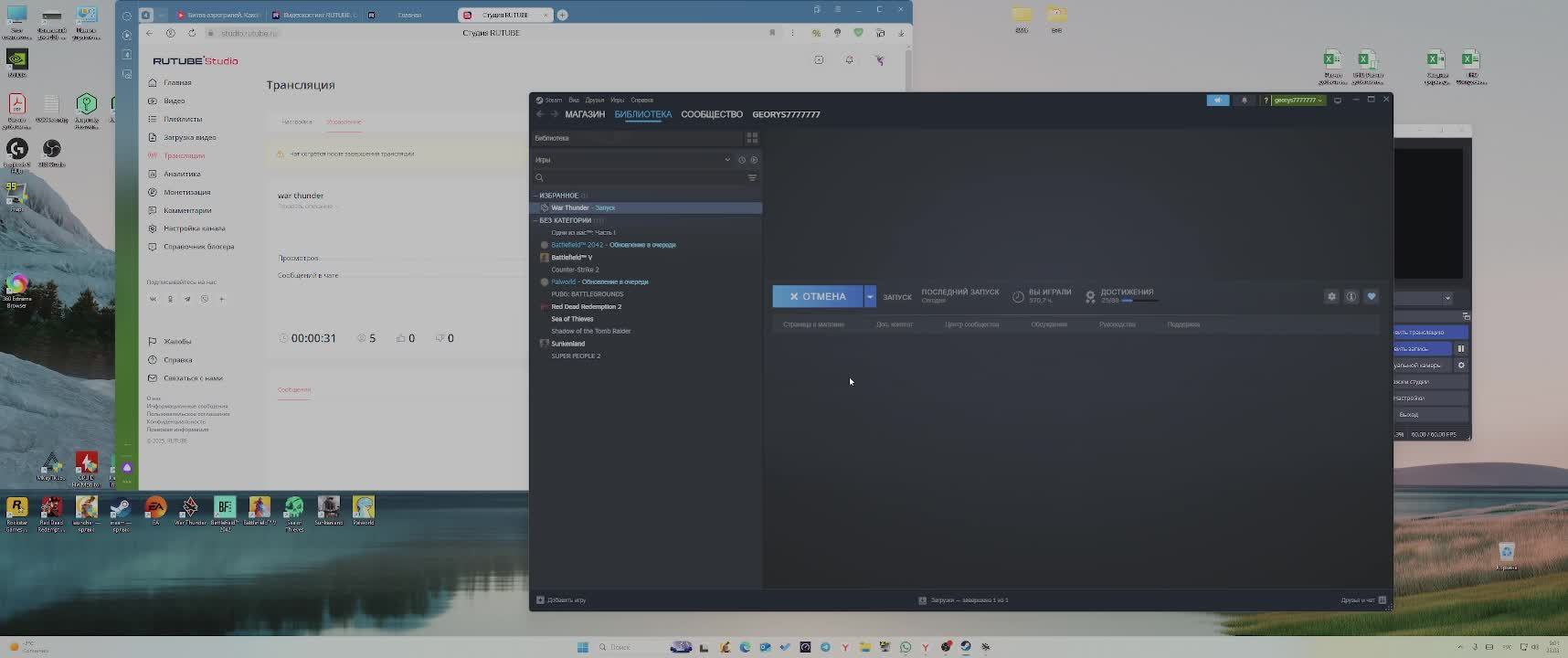Toggle library grid view icon next to Библиотека
Viewport: 1568px width, 658px height.
coord(752,138)
